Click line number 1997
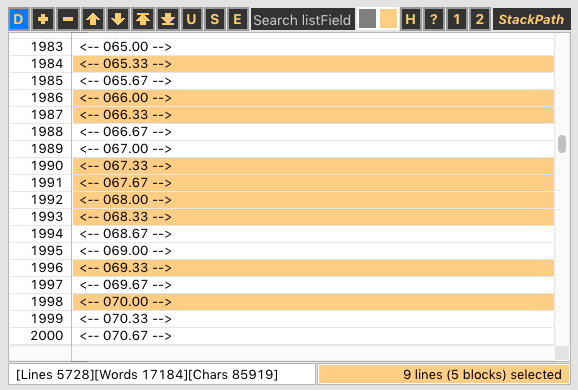Screen dimensions: 578x390 tap(47, 285)
